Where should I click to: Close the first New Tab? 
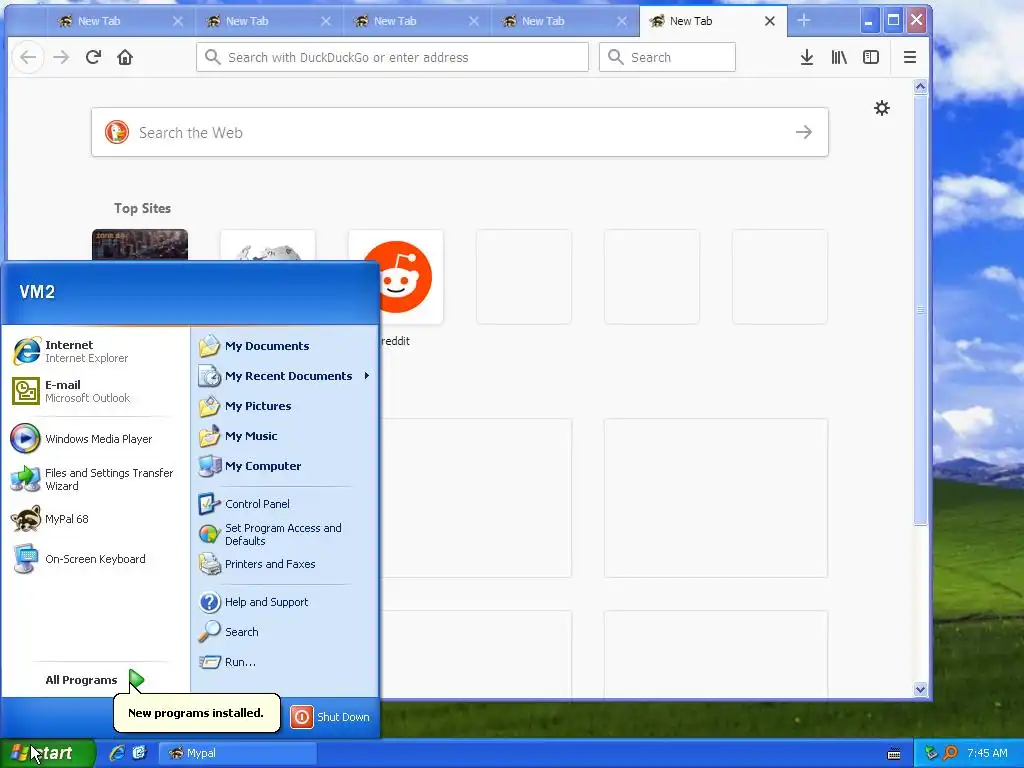pyautogui.click(x=178, y=22)
